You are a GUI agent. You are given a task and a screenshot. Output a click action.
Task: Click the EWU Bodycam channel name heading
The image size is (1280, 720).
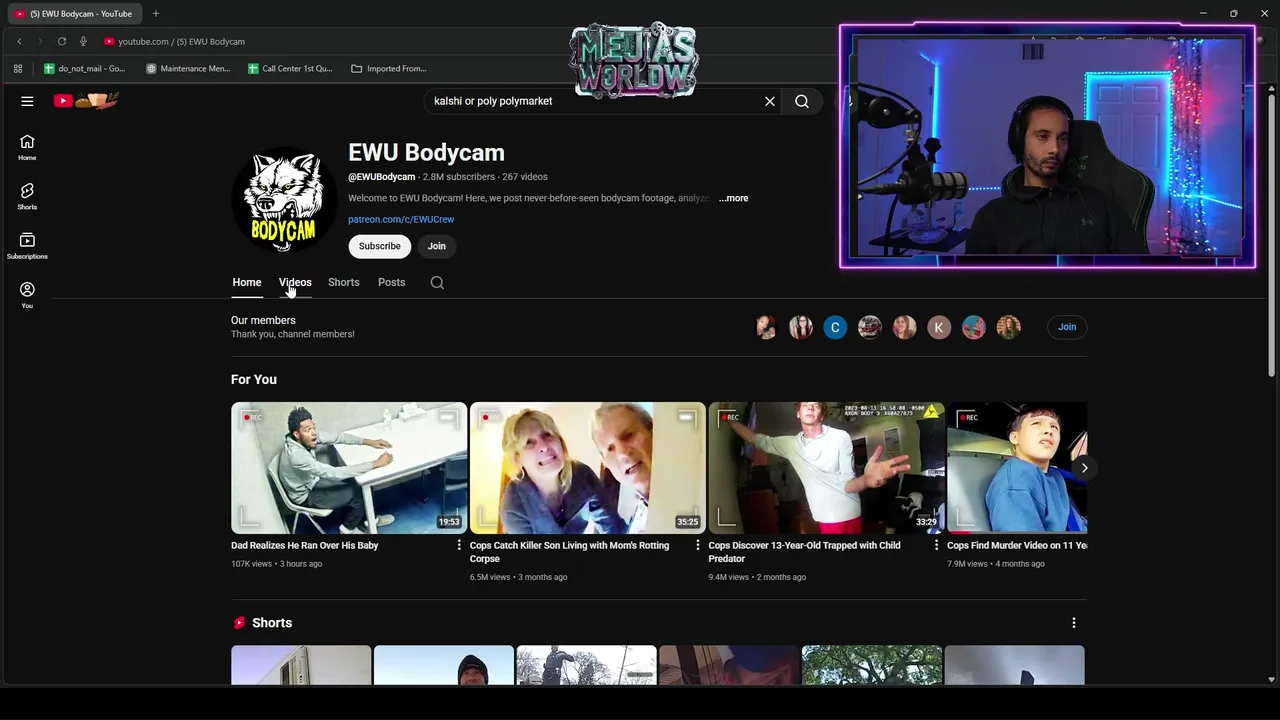(x=426, y=153)
